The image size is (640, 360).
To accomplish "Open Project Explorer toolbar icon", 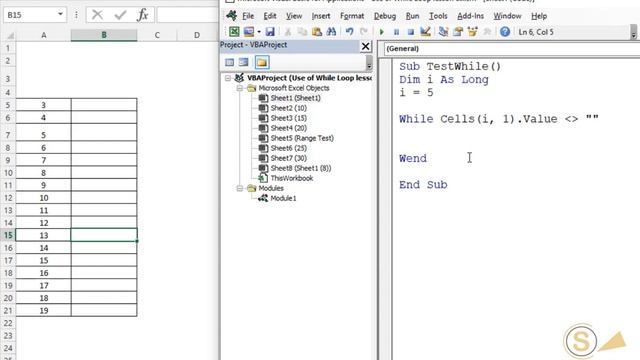I will pyautogui.click(x=443, y=31).
